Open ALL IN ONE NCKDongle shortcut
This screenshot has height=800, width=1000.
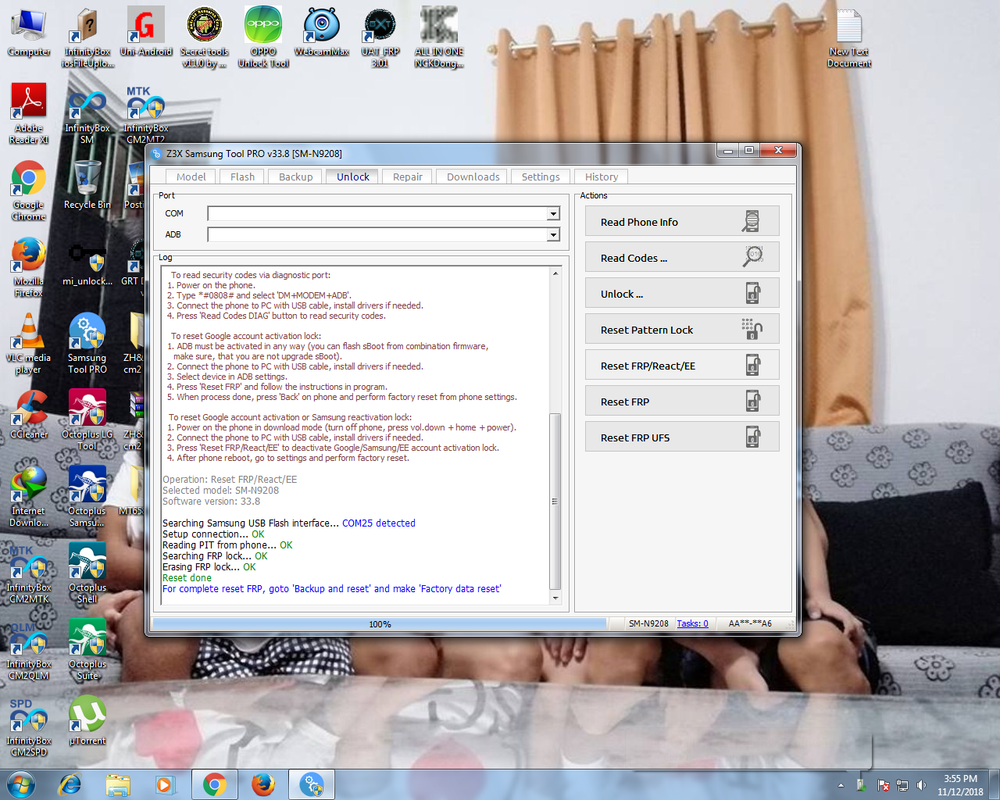pos(439,37)
